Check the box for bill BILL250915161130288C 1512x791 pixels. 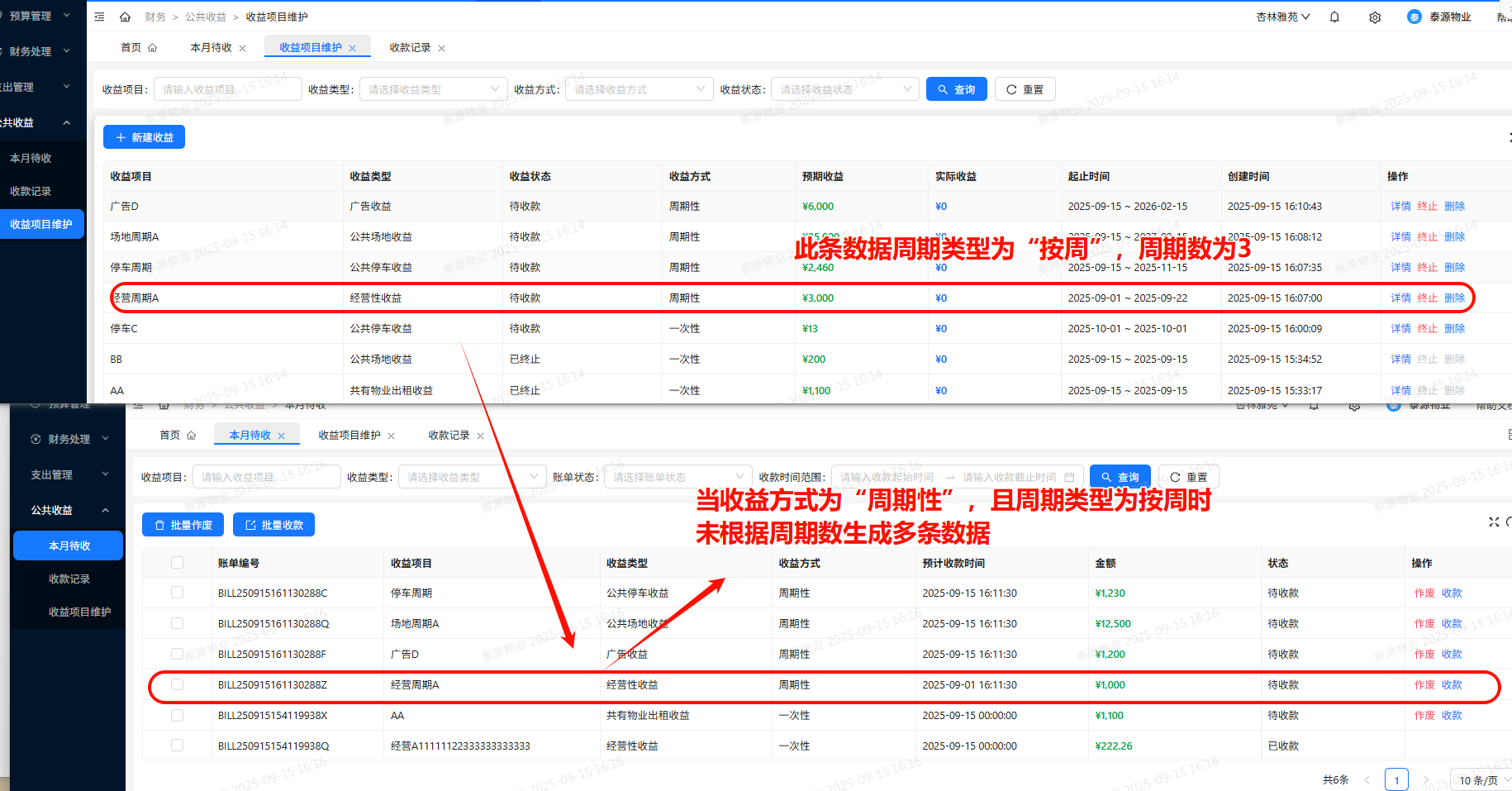pyautogui.click(x=177, y=593)
